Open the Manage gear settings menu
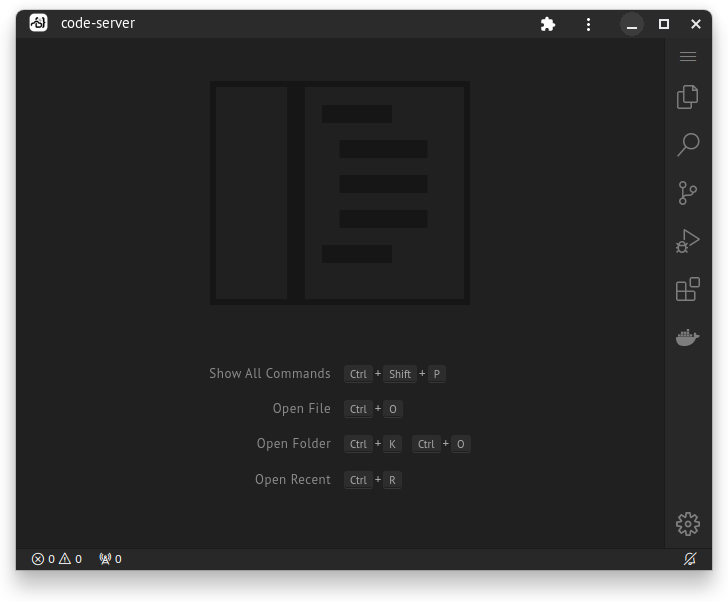 (688, 524)
